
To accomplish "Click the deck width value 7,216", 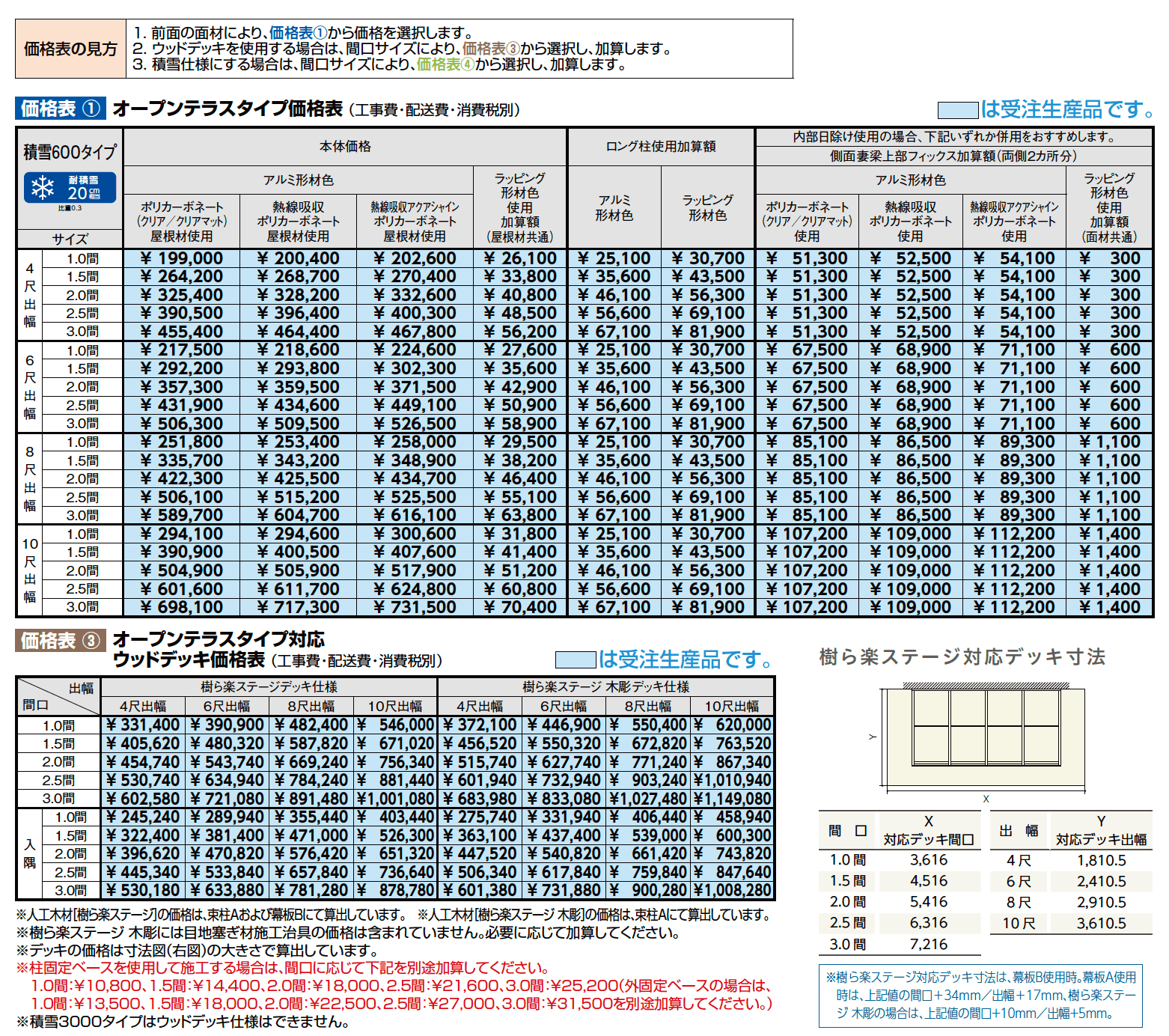I will point(929,944).
